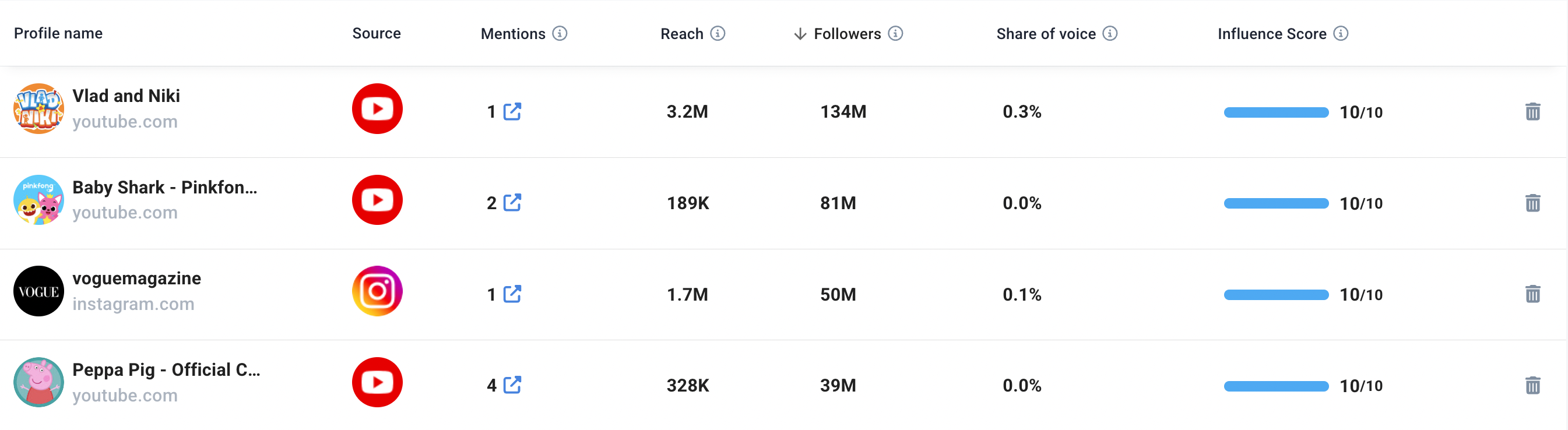Delete the Vlad and Niki row
The image size is (1568, 430).
1532,111
